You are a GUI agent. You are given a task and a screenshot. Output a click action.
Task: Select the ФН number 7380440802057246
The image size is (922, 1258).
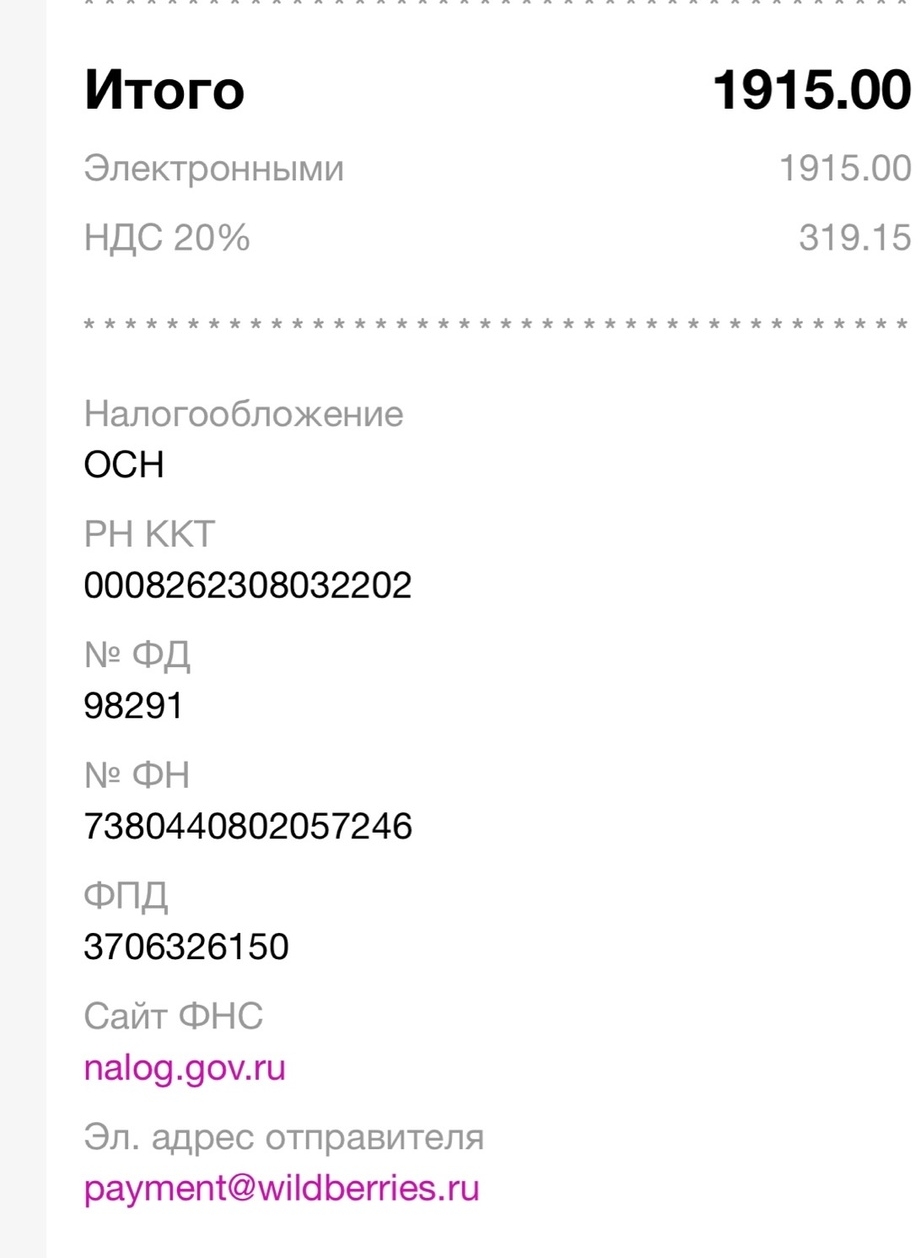[x=248, y=827]
